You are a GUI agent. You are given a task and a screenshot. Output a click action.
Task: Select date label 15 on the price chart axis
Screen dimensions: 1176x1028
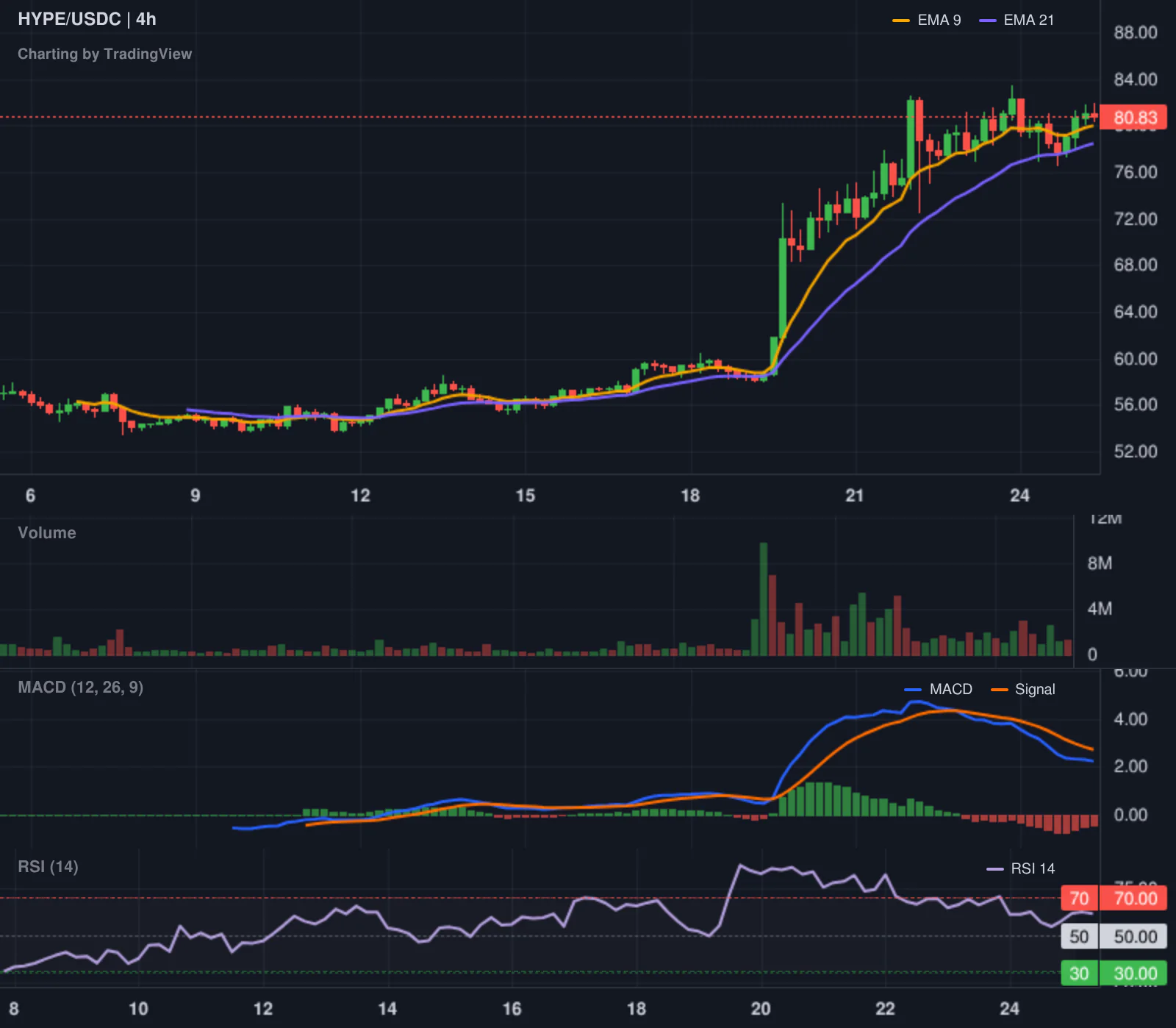coord(525,496)
